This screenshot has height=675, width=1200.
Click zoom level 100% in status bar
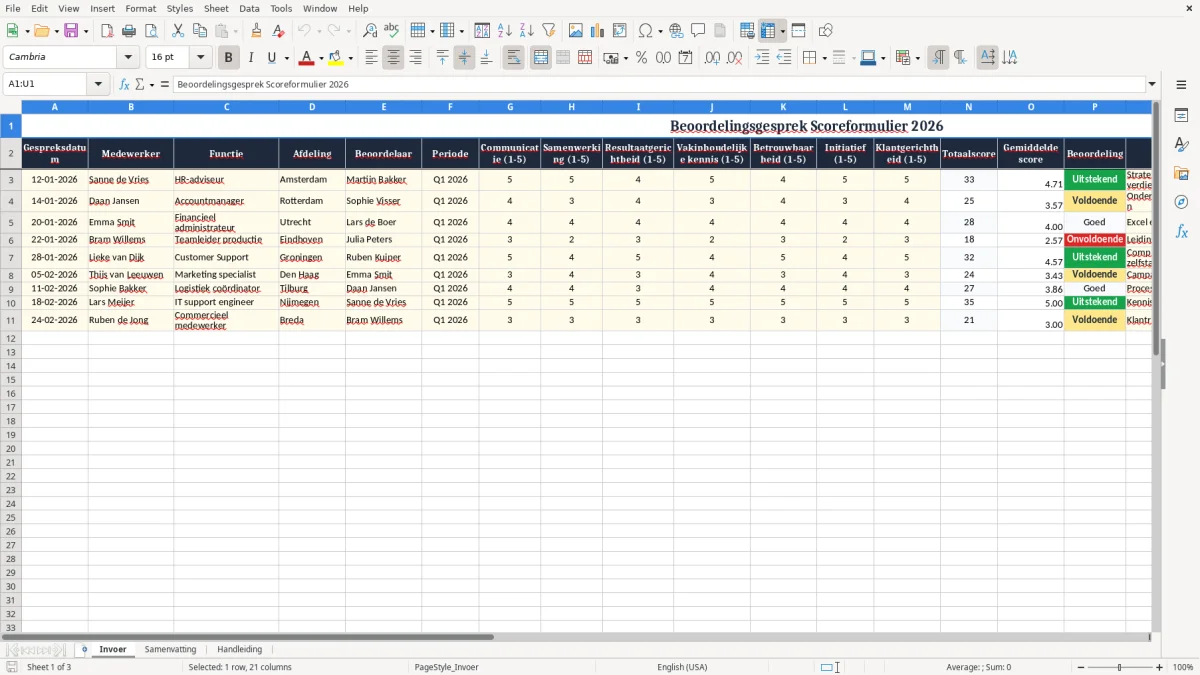click(x=1183, y=667)
